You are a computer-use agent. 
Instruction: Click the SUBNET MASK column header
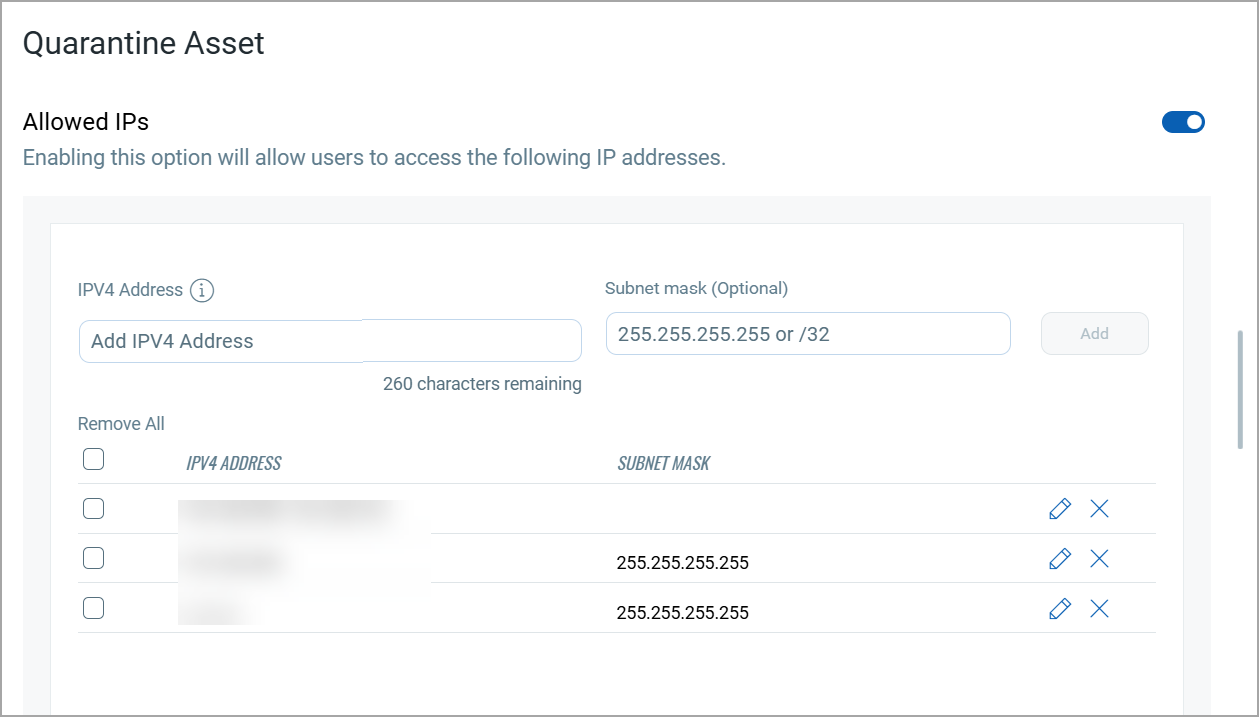pos(664,464)
